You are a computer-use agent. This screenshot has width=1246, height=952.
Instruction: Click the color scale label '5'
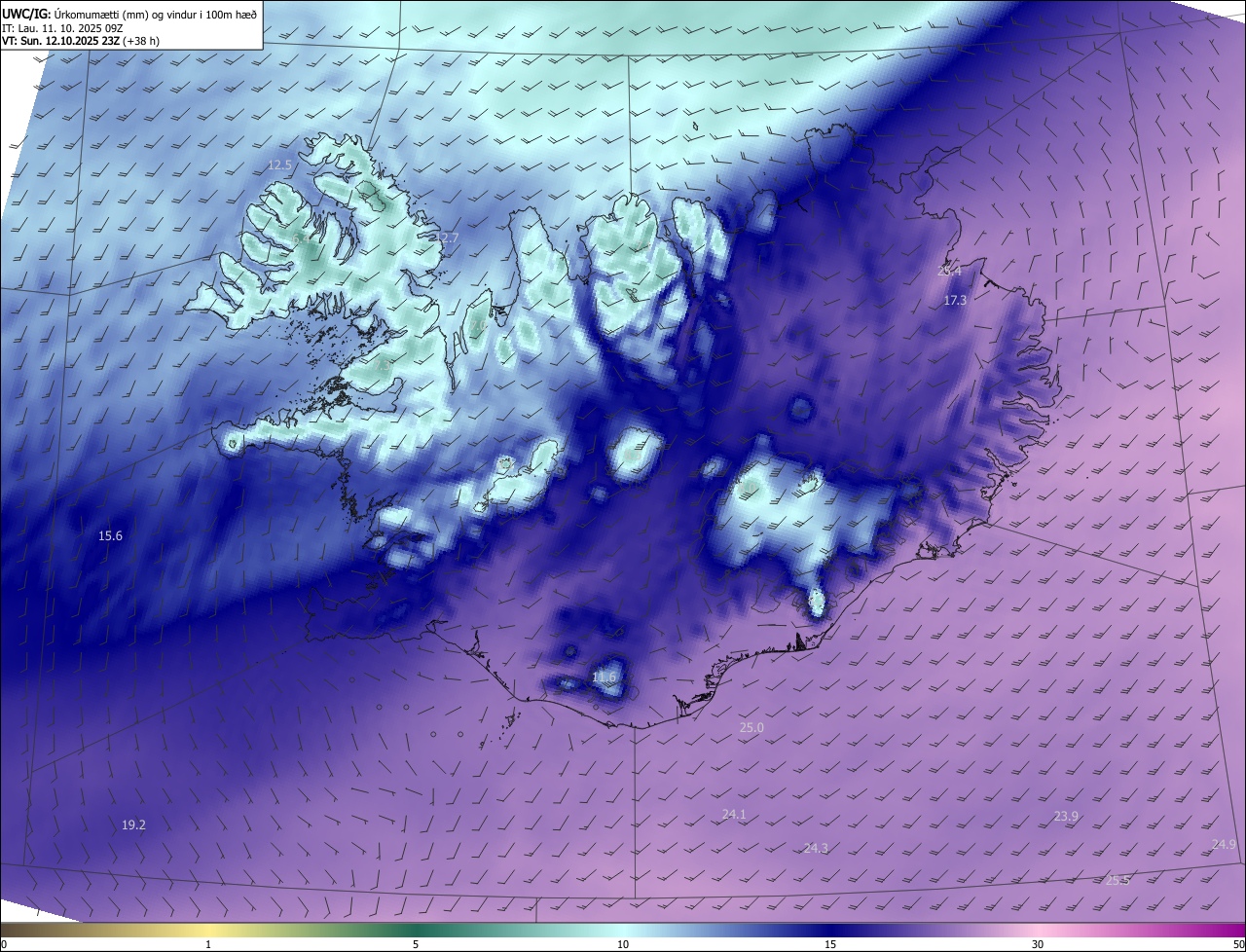coord(416,945)
